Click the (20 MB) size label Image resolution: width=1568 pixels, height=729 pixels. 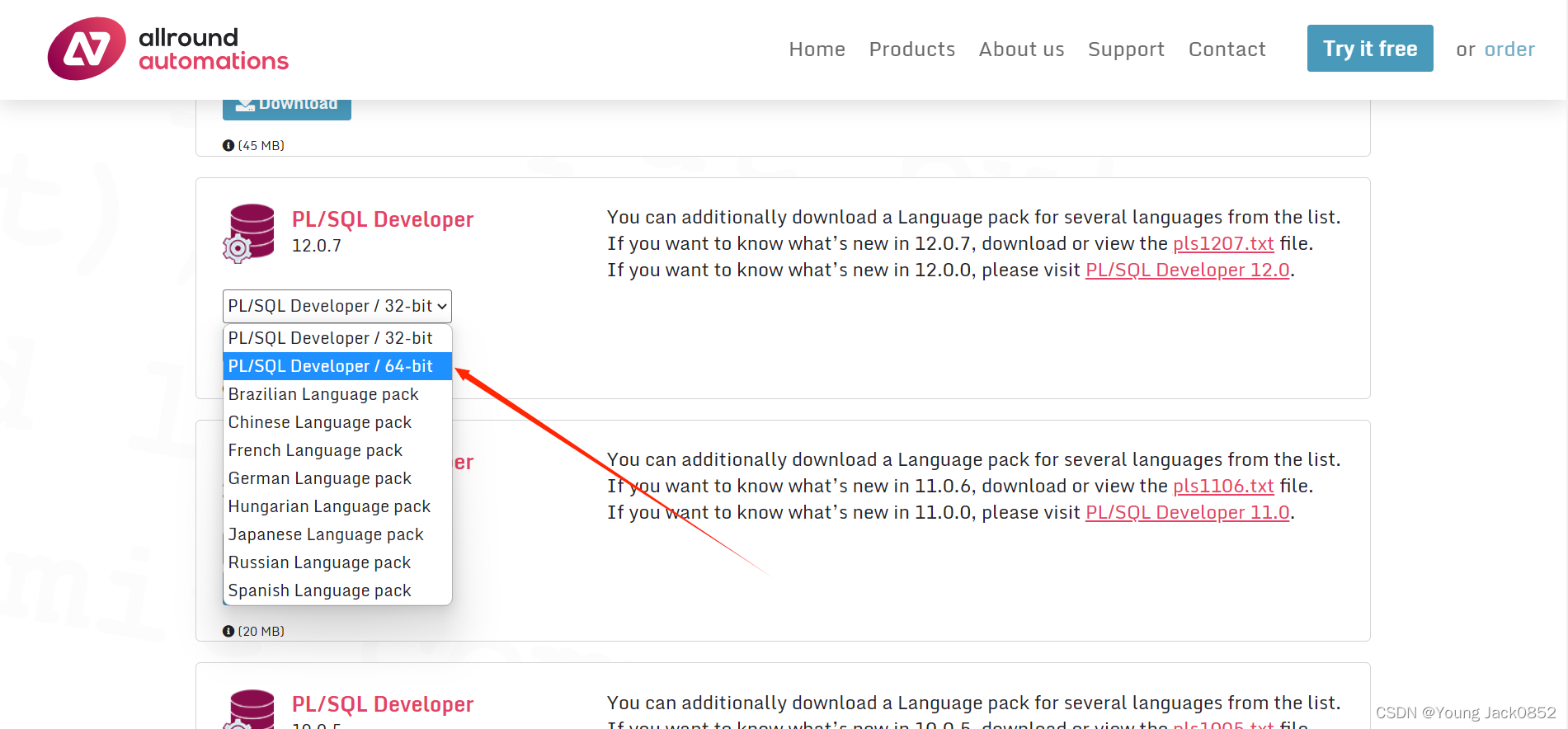[261, 631]
